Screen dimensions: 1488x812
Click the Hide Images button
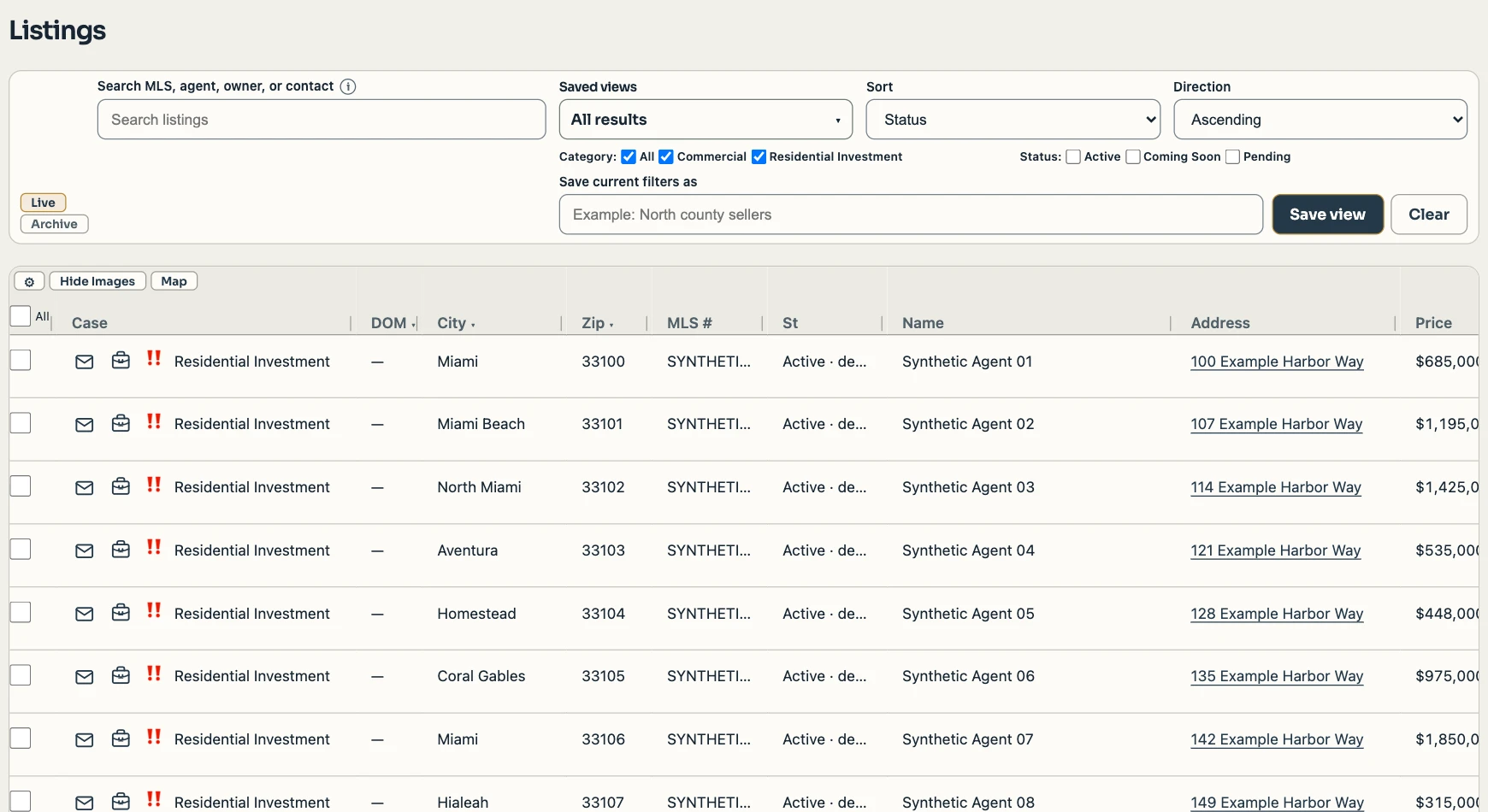(x=97, y=281)
